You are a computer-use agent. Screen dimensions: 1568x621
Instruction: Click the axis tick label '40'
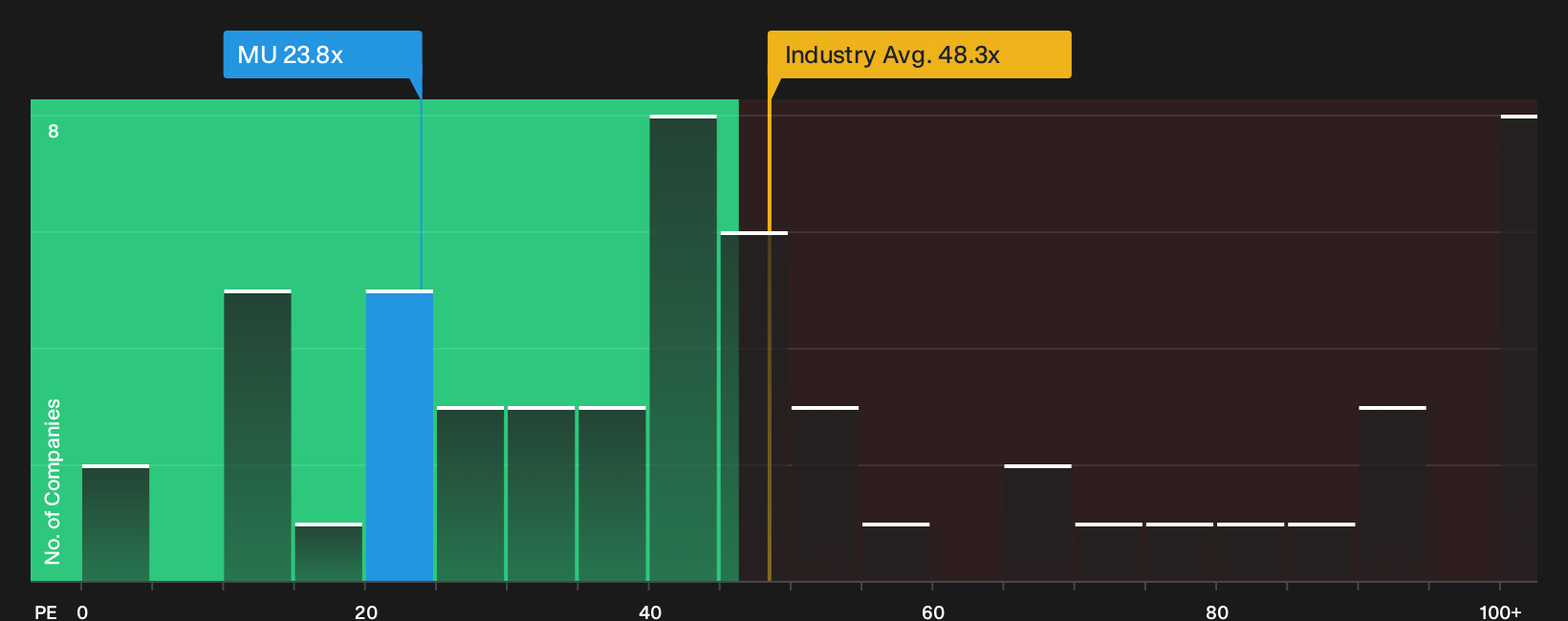point(650,611)
